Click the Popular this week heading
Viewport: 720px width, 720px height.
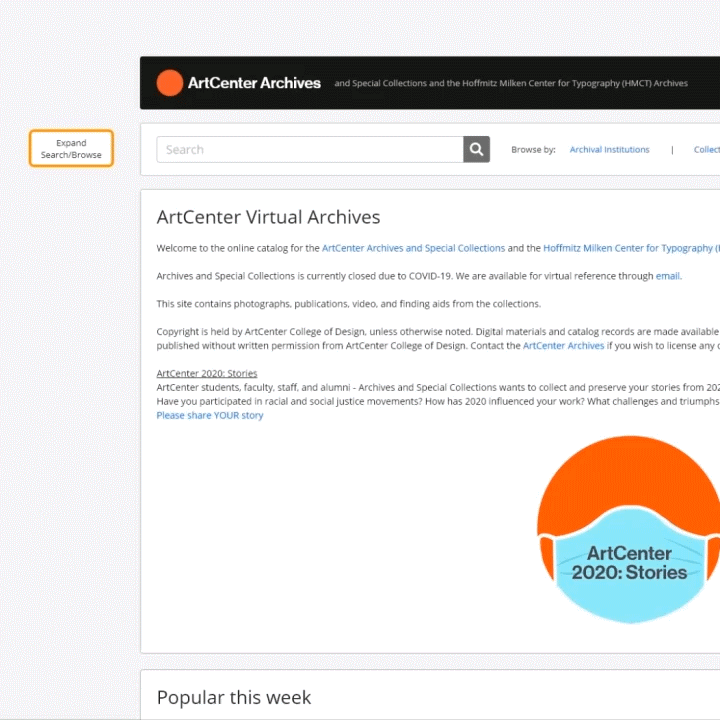coord(234,698)
